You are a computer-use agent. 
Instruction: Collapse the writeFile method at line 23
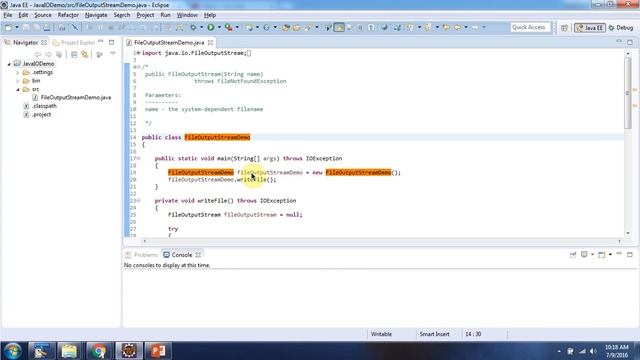(138, 201)
